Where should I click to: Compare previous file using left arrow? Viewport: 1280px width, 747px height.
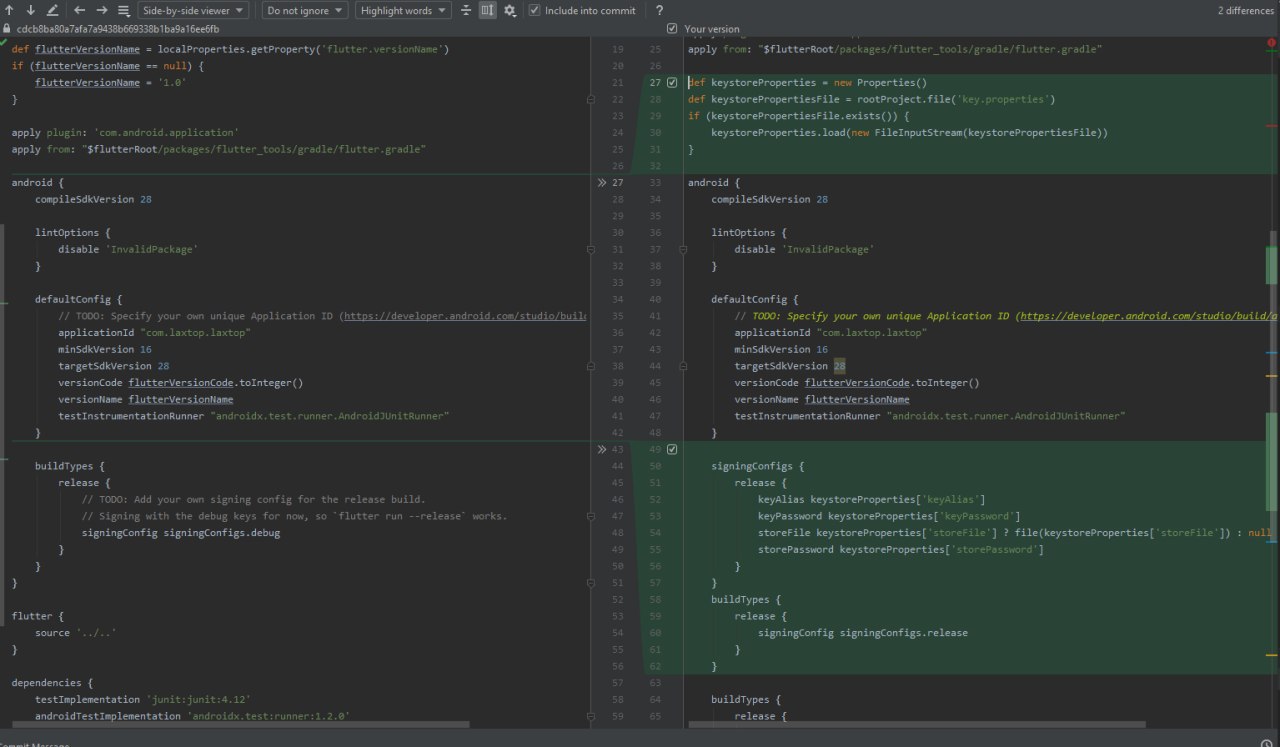coord(80,10)
